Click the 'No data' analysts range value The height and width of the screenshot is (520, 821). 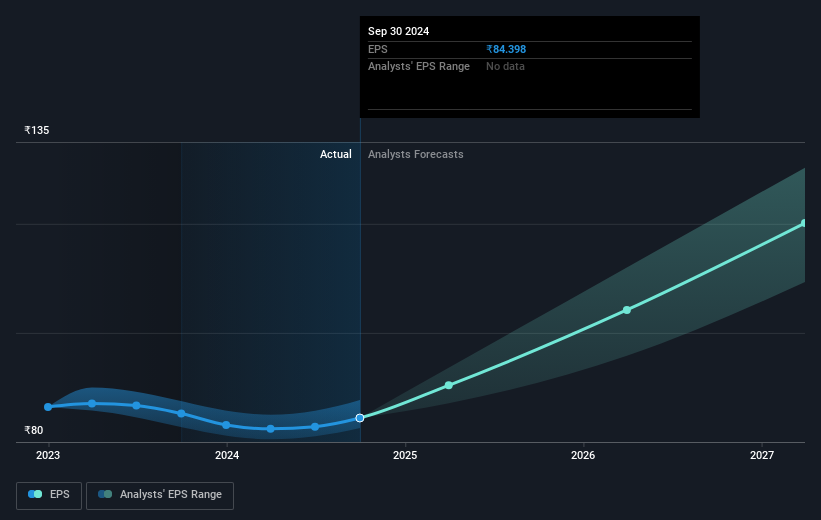pos(505,67)
